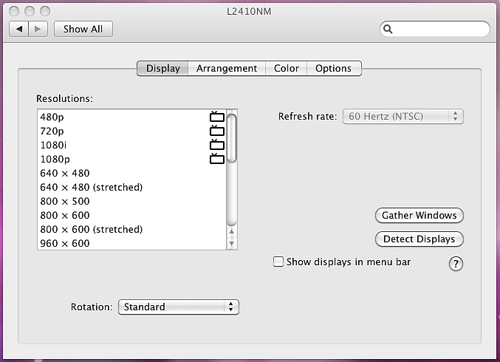Viewport: 500px width, 362px height.
Task: Switch to the Color tab
Action: pyautogui.click(x=286, y=68)
